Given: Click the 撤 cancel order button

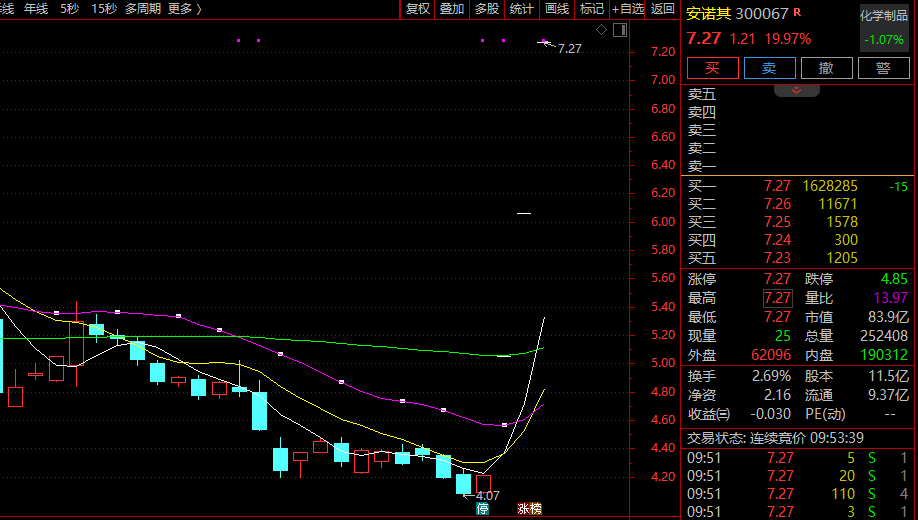Looking at the screenshot, I should pyautogui.click(x=826, y=68).
